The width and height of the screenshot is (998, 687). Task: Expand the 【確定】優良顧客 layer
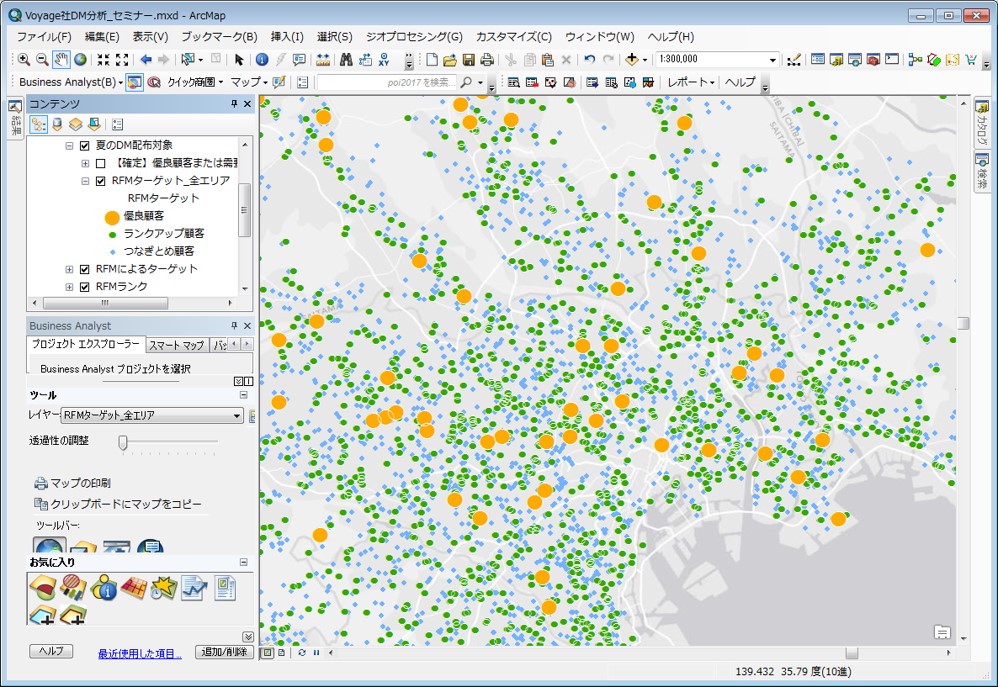pyautogui.click(x=85, y=164)
